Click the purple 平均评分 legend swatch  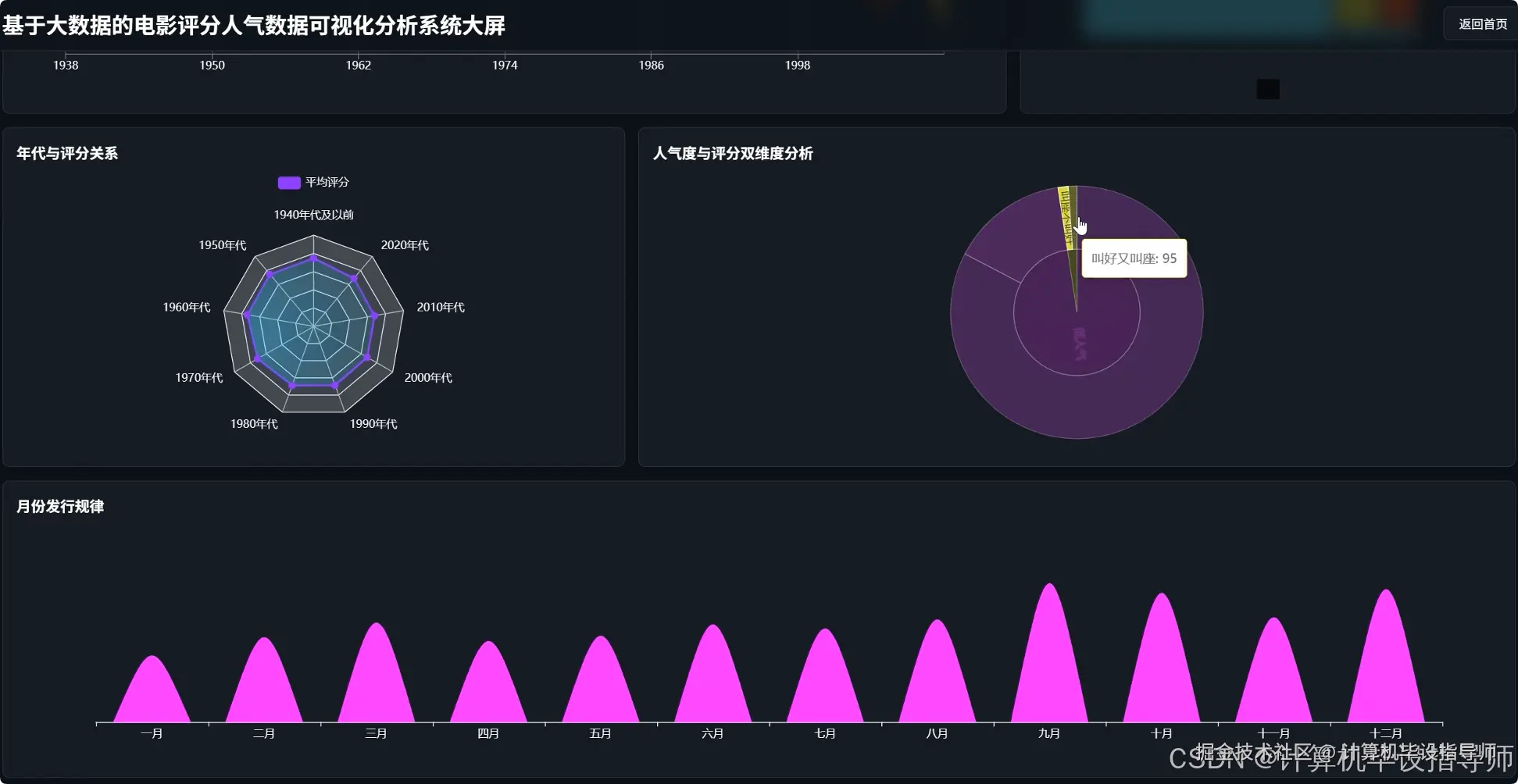pos(288,182)
